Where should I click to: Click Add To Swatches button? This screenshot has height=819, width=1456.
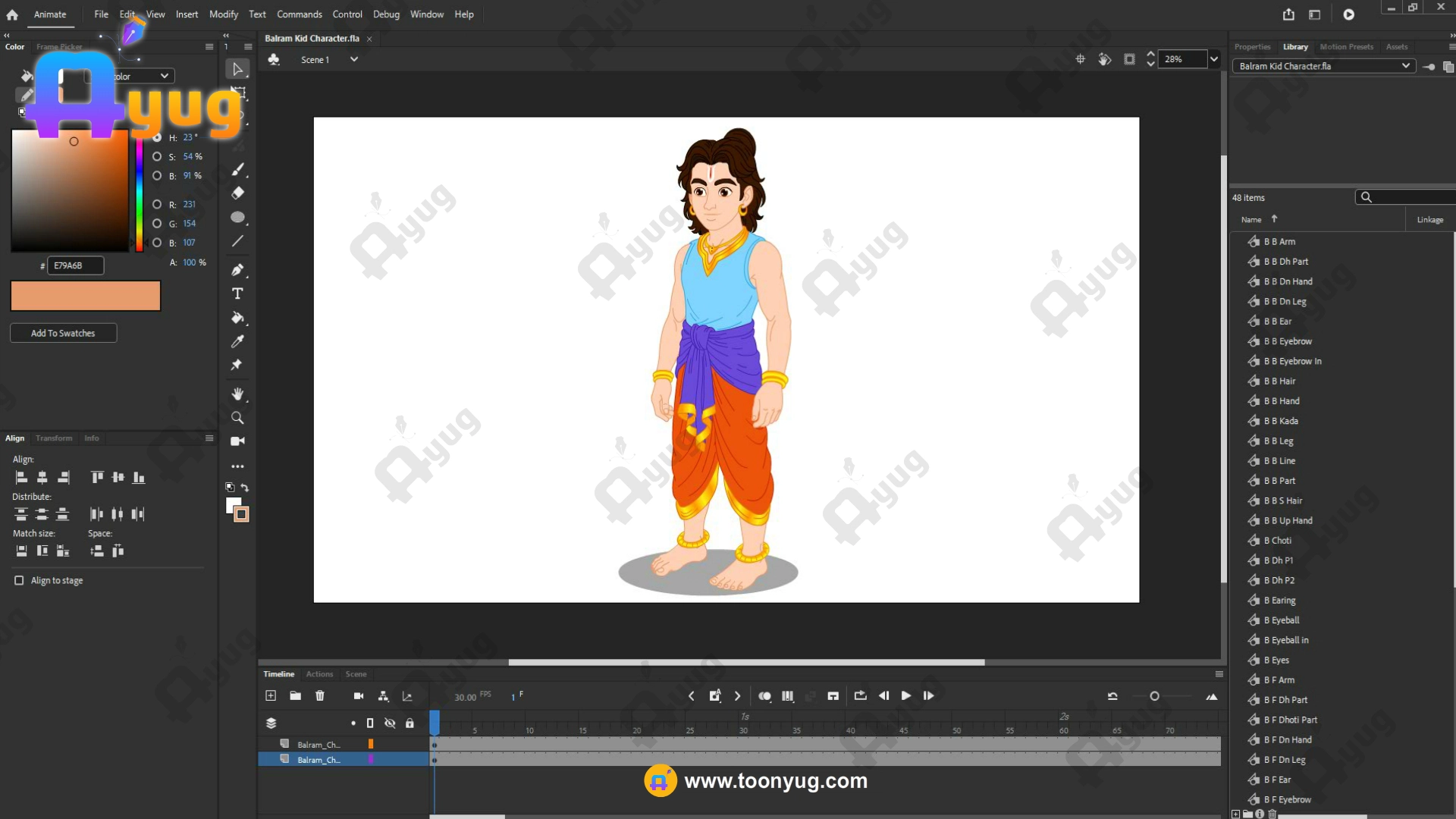pos(63,333)
